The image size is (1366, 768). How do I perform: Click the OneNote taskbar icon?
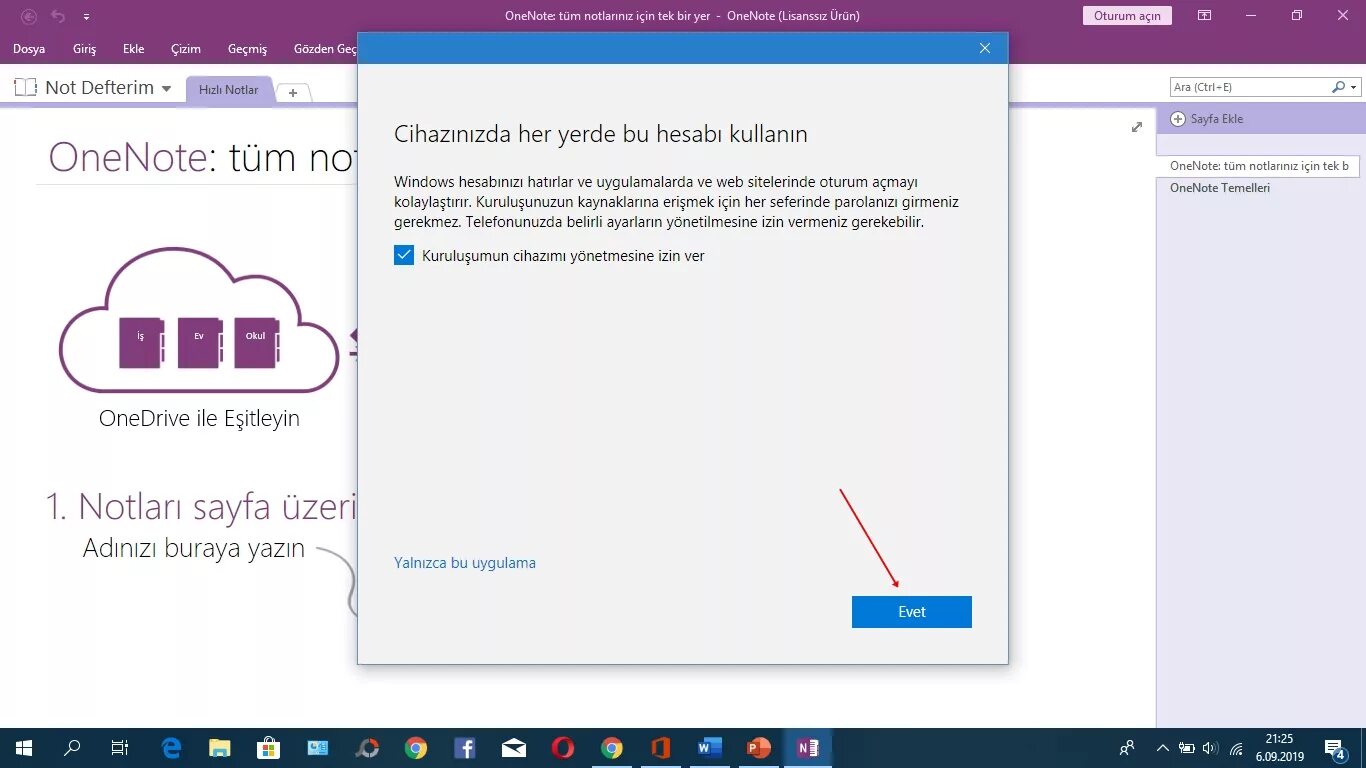(x=807, y=748)
